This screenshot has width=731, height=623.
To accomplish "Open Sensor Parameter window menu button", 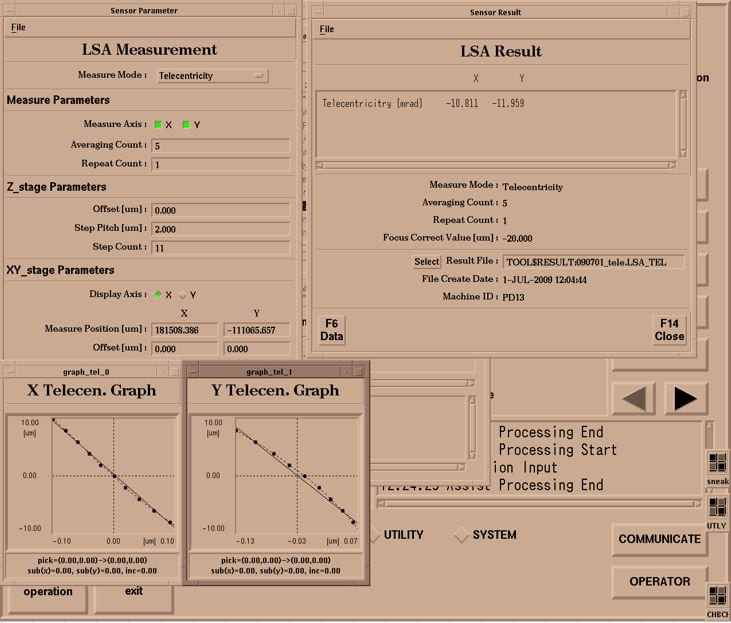I will [9, 9].
